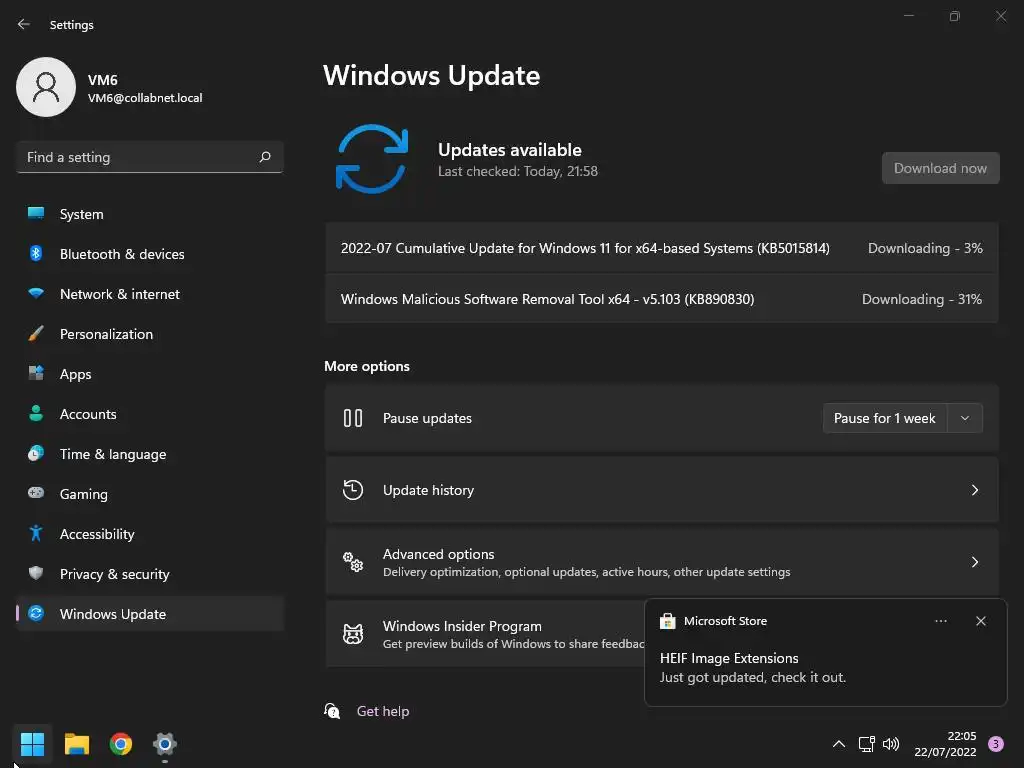Click the Microsoft Store notification icon
1024x768 pixels.
point(667,621)
